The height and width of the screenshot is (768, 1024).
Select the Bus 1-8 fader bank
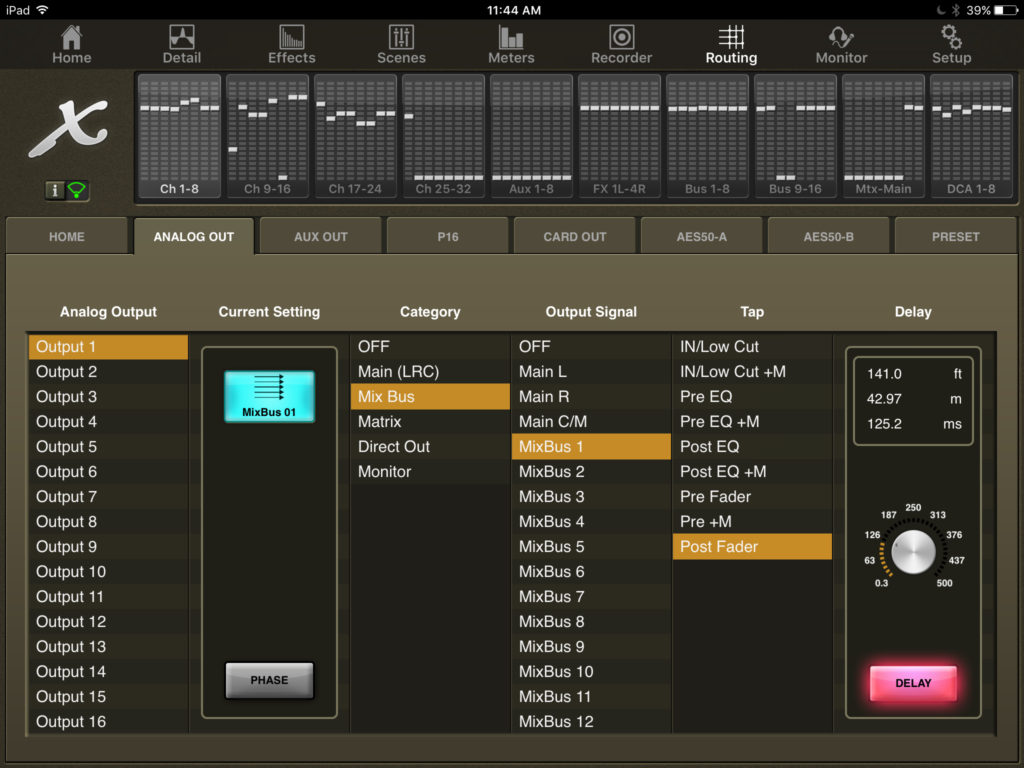point(707,136)
